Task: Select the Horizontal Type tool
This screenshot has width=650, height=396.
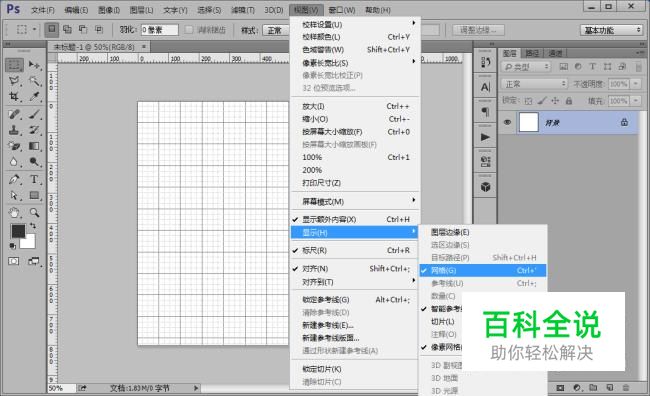Action: 34,180
